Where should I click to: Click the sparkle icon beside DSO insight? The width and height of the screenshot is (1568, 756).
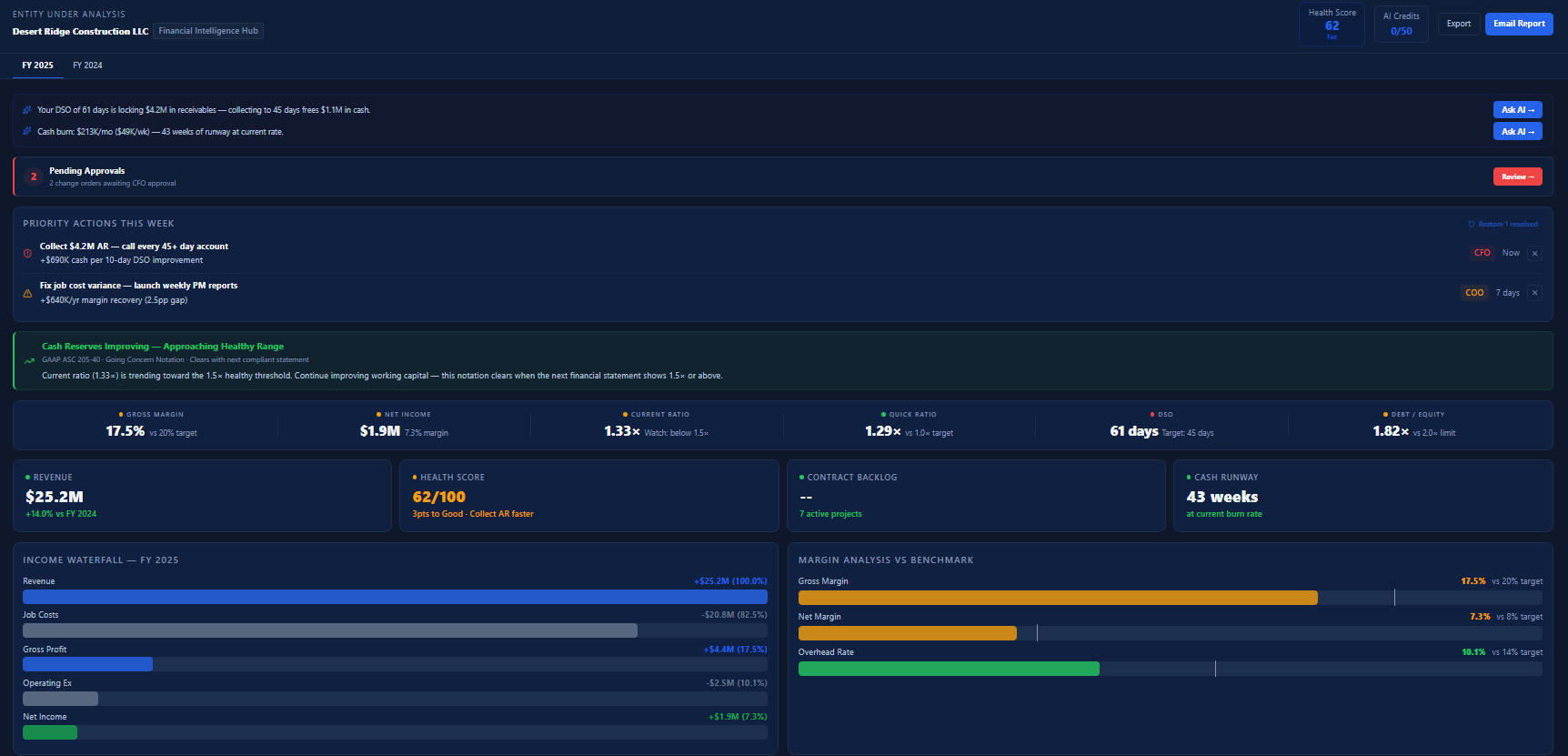tap(27, 110)
